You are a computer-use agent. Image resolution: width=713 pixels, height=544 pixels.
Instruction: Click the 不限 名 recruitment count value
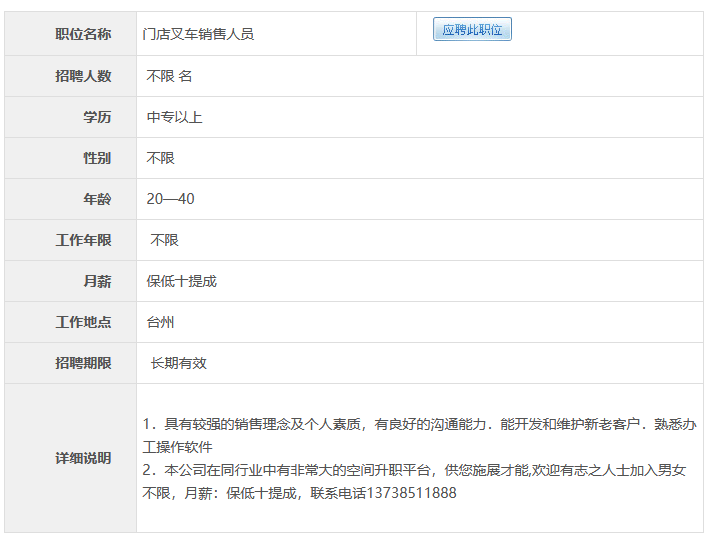[x=169, y=76]
